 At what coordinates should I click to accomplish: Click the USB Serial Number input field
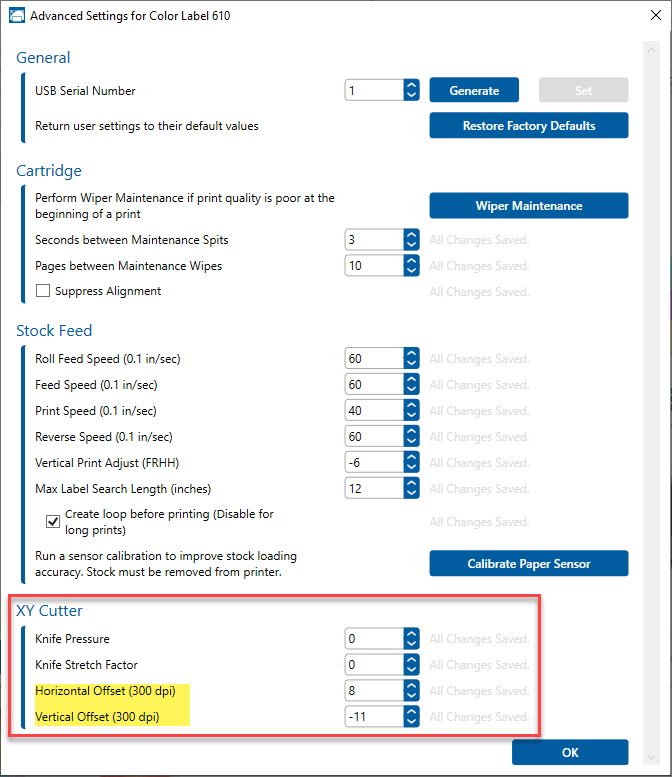(x=375, y=90)
